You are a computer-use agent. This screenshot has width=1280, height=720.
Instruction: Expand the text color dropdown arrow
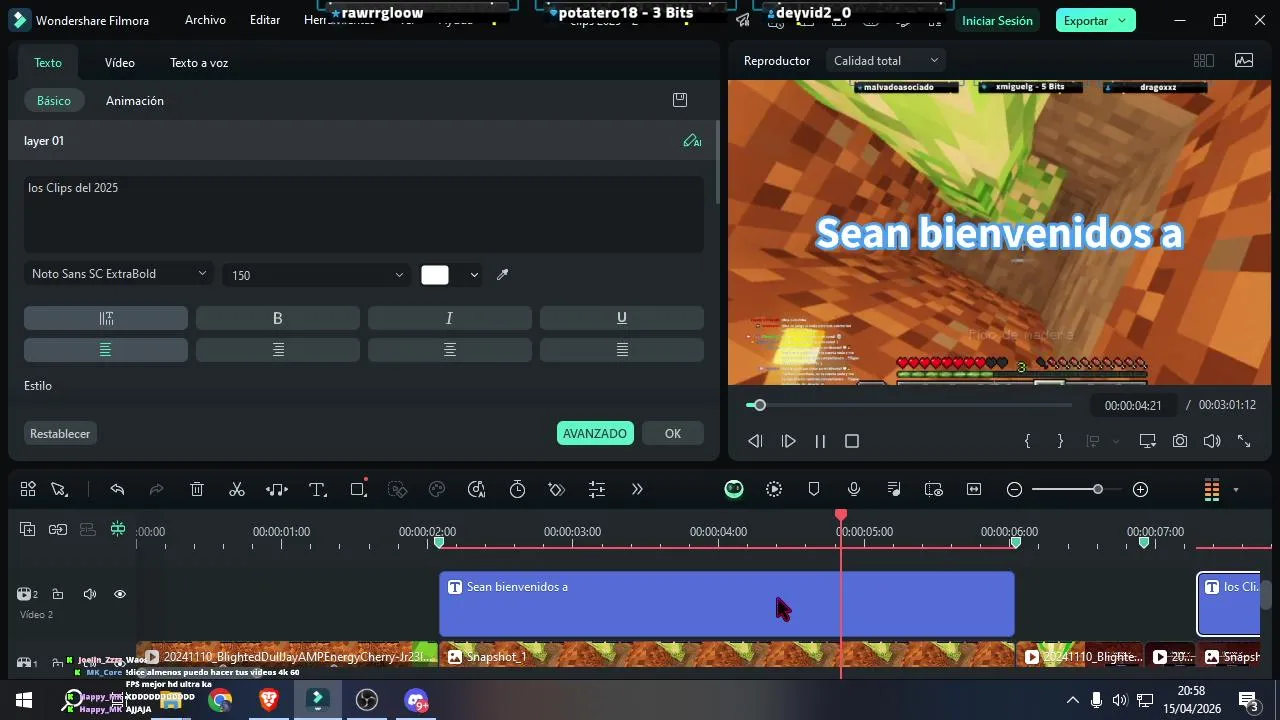point(474,275)
